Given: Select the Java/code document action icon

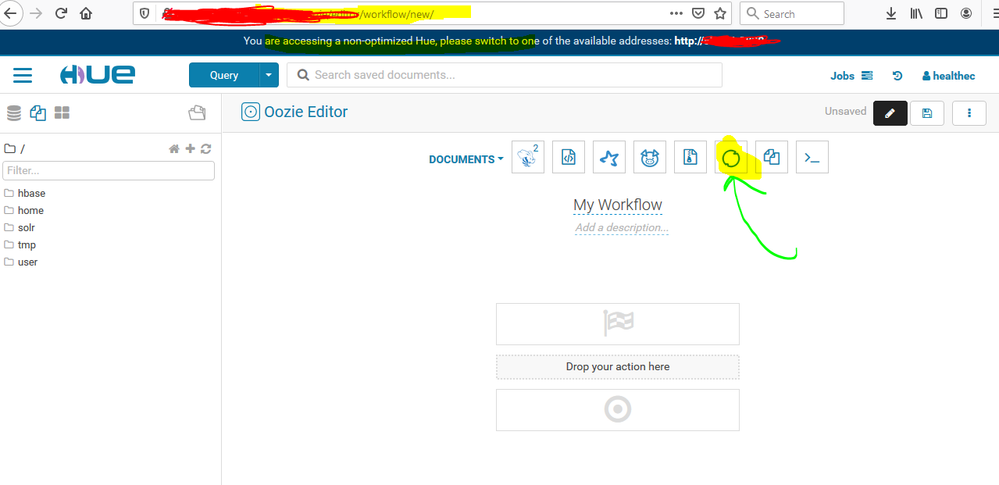Looking at the screenshot, I should pyautogui.click(x=568, y=157).
